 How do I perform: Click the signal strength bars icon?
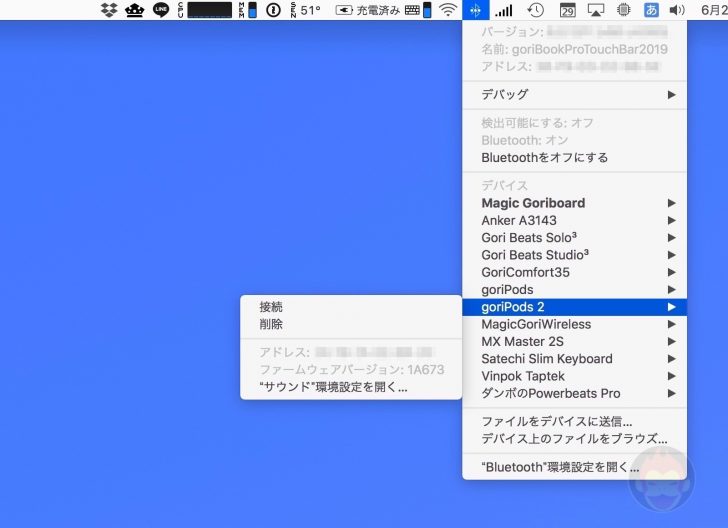click(x=504, y=10)
